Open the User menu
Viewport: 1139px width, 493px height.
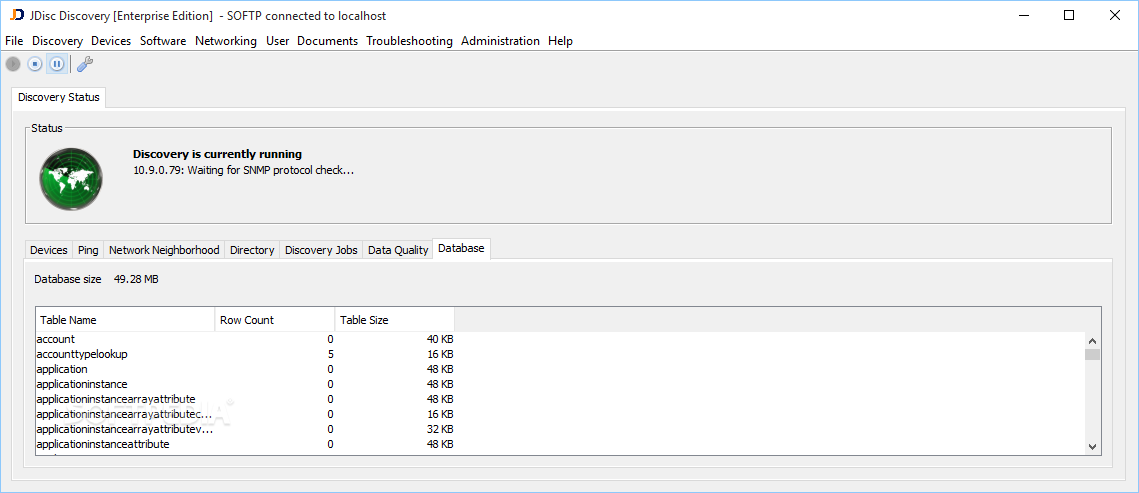point(277,41)
